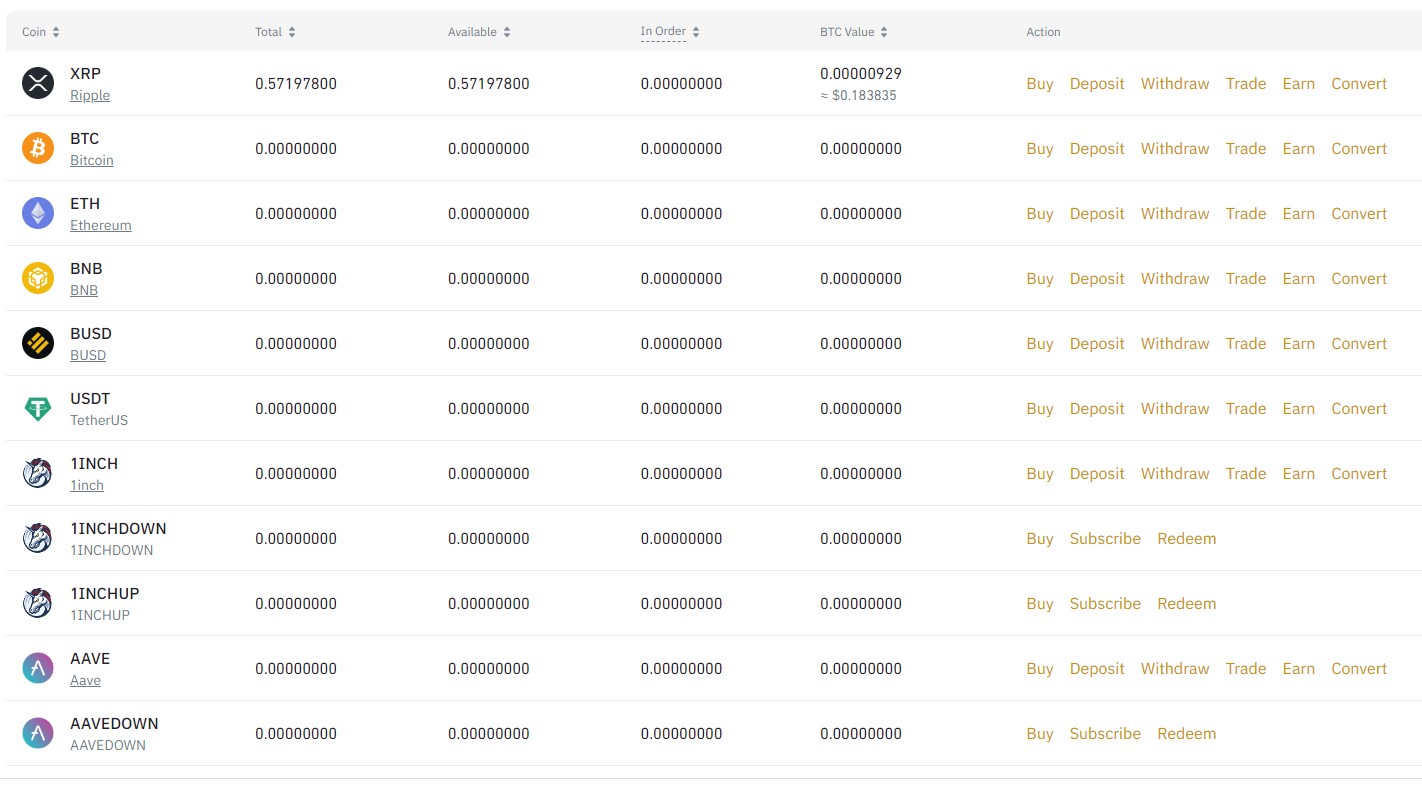1422x787 pixels.
Task: Sort by BTC Value column header
Action: (853, 32)
